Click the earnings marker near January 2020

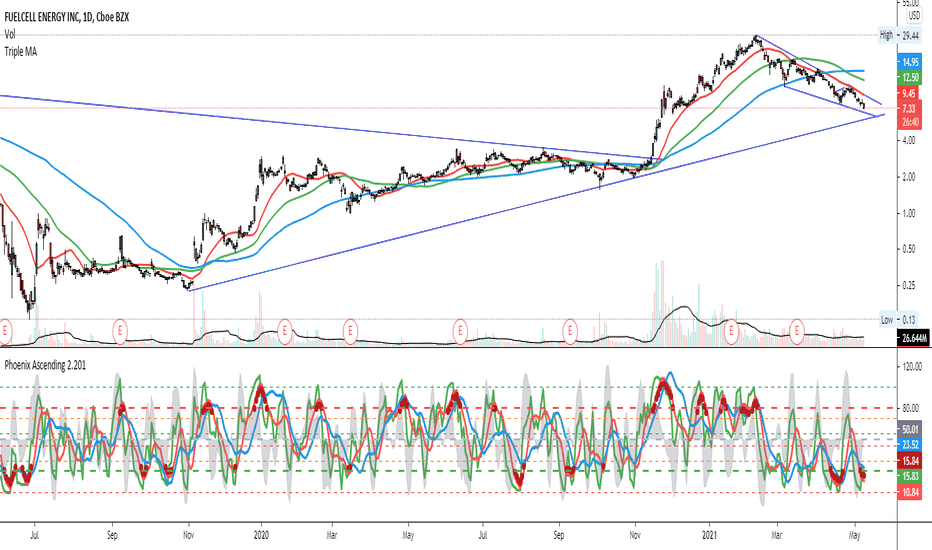pos(284,329)
